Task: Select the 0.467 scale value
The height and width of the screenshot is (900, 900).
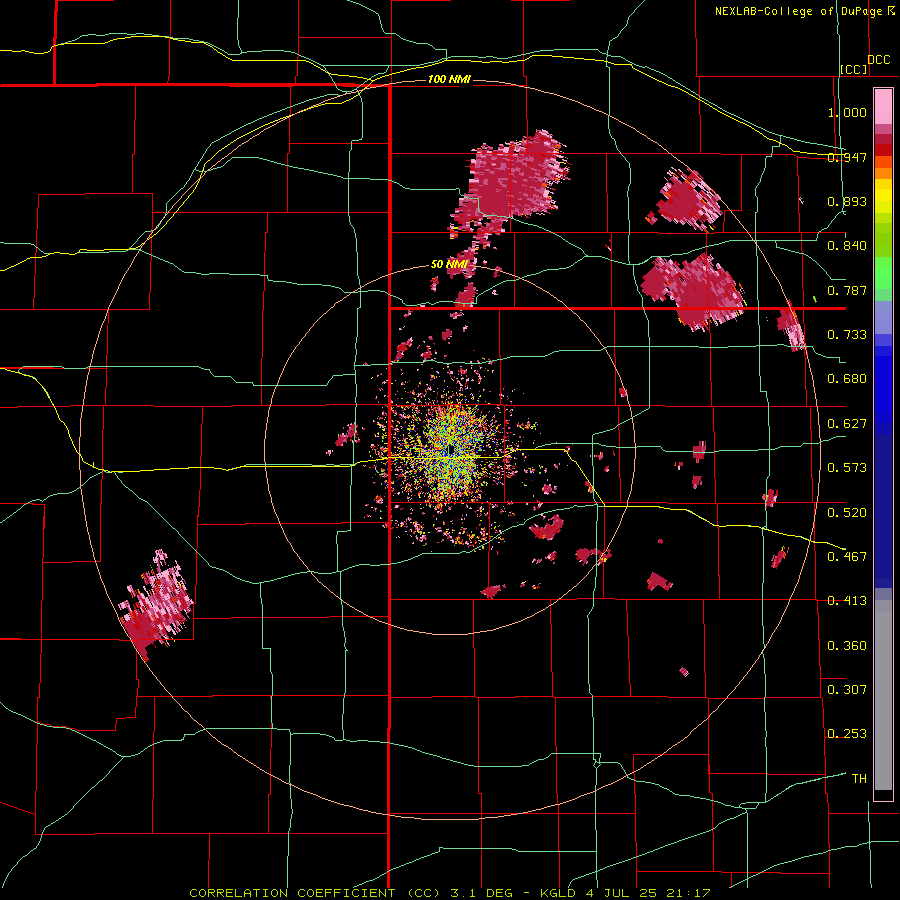Action: click(847, 556)
